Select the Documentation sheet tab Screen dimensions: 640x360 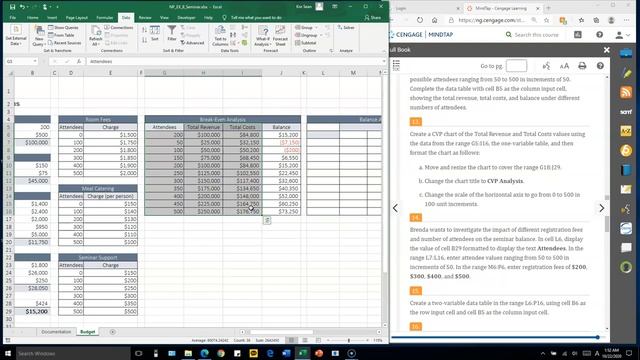56,332
